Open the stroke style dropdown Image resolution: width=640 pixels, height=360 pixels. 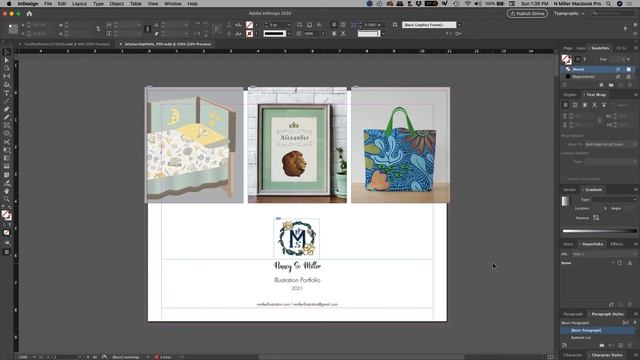289,33
